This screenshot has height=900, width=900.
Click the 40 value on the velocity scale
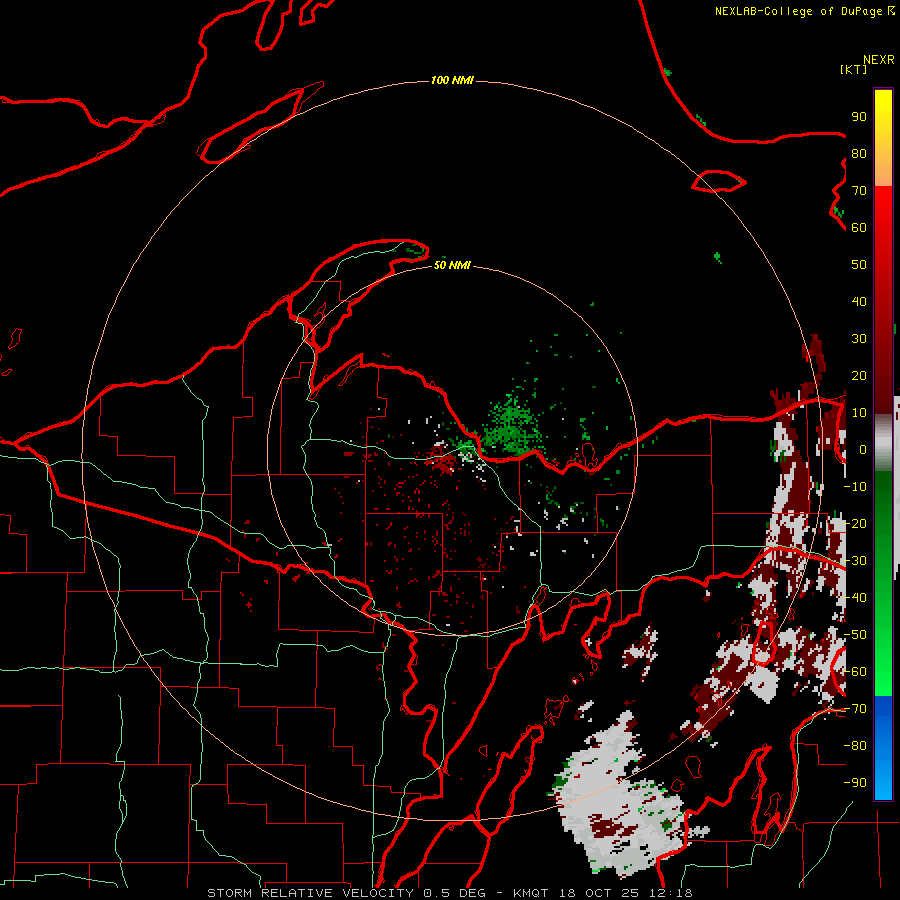[x=859, y=301]
